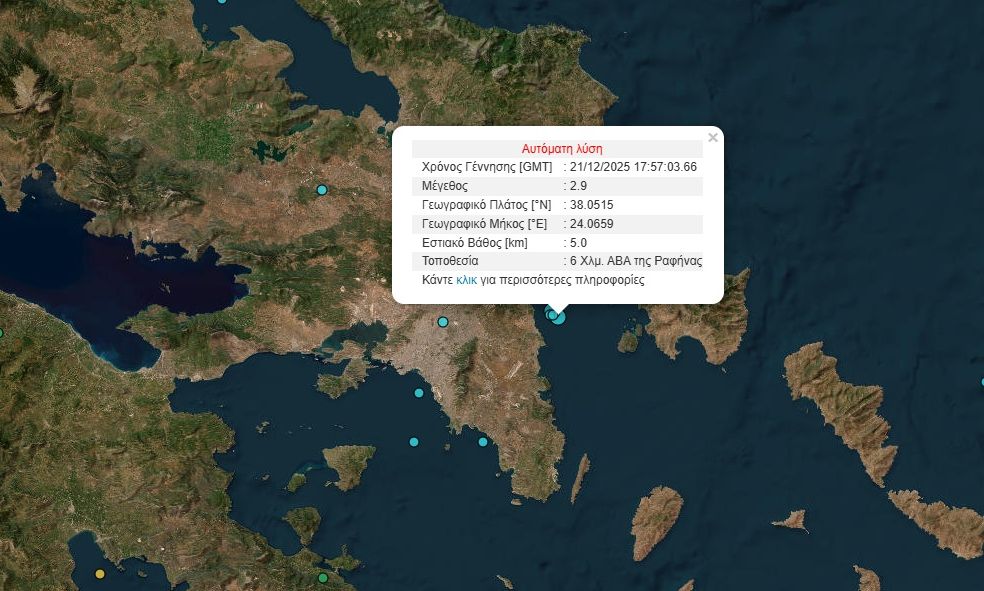This screenshot has height=591, width=984.
Task: Click the cyan earthquake dot over central Athens
Action: [x=442, y=322]
